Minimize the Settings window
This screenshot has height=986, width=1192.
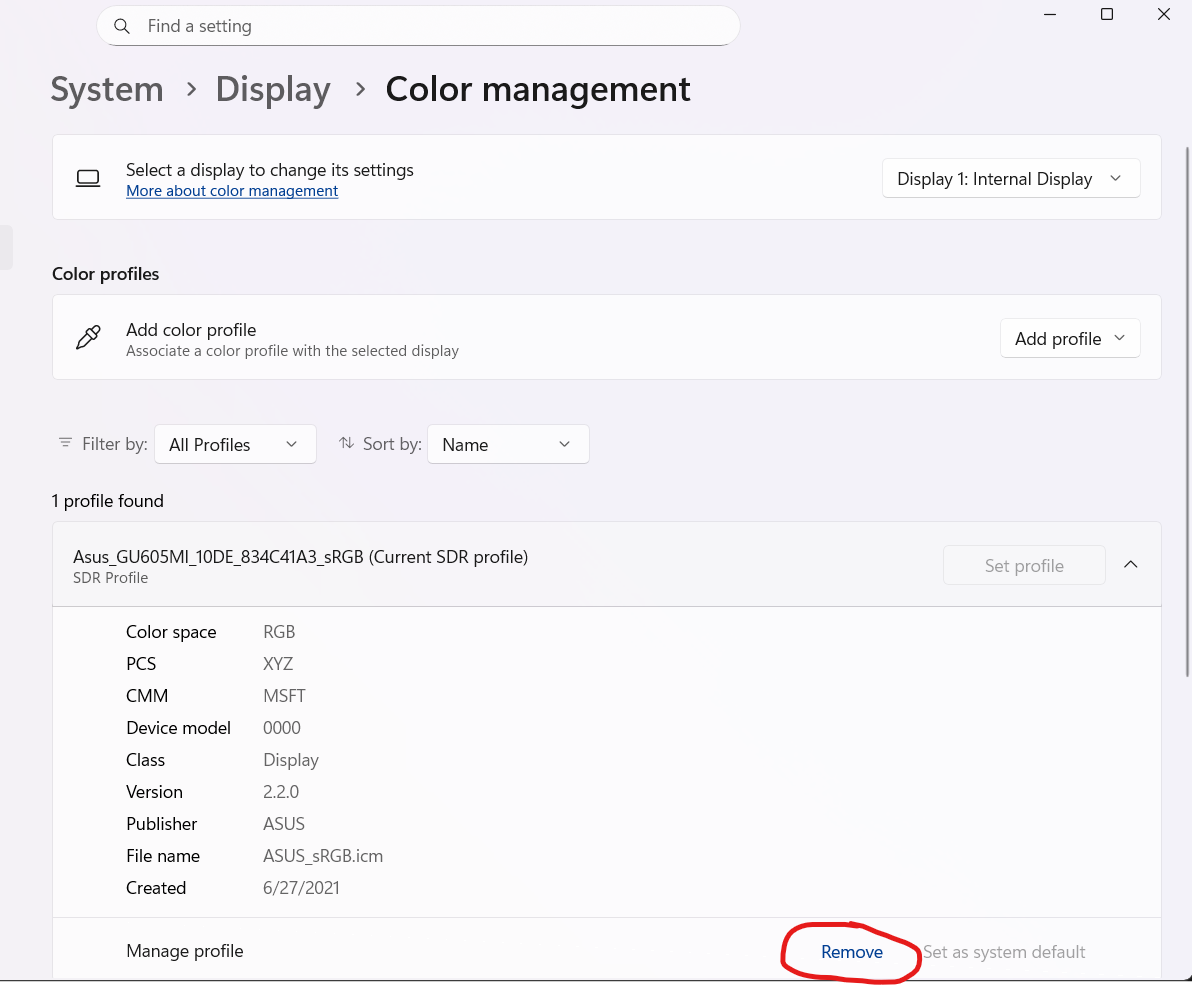click(1050, 14)
